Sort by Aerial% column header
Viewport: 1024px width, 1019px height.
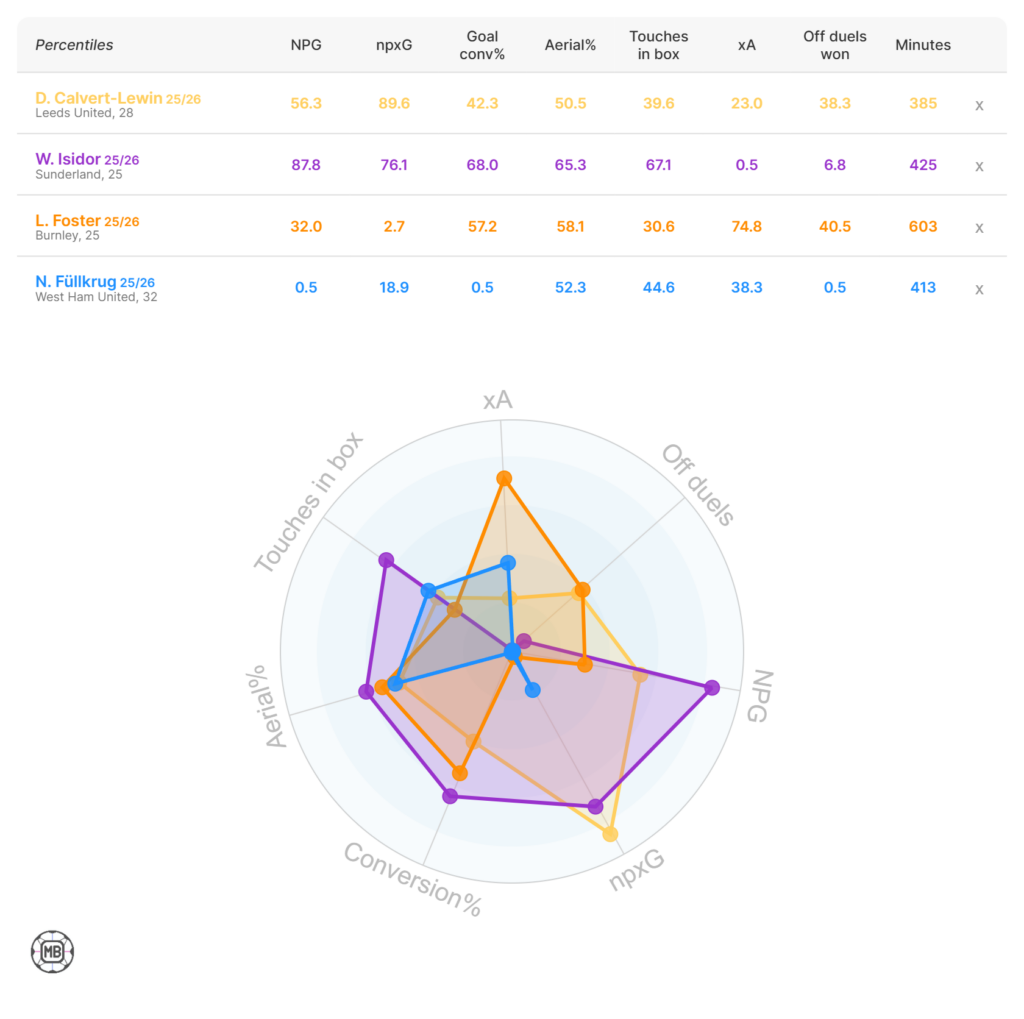coord(570,45)
